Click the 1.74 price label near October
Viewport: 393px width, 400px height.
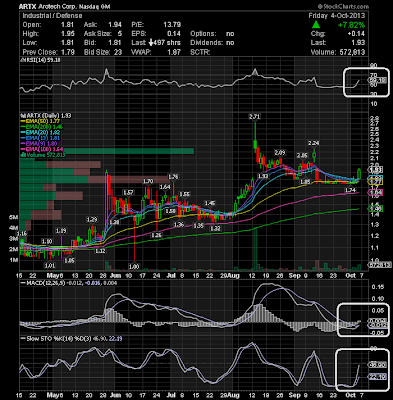click(x=350, y=190)
